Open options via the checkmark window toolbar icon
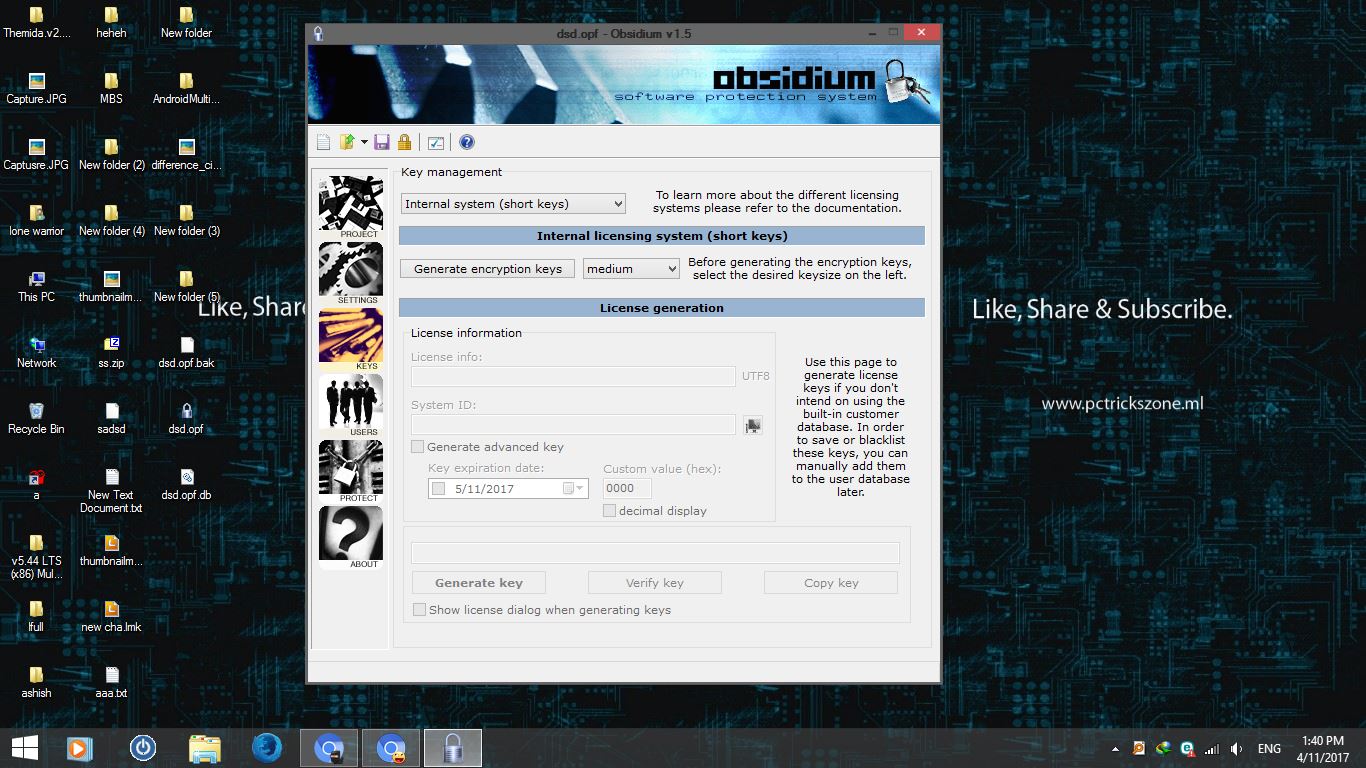The width and height of the screenshot is (1366, 768). tap(435, 142)
